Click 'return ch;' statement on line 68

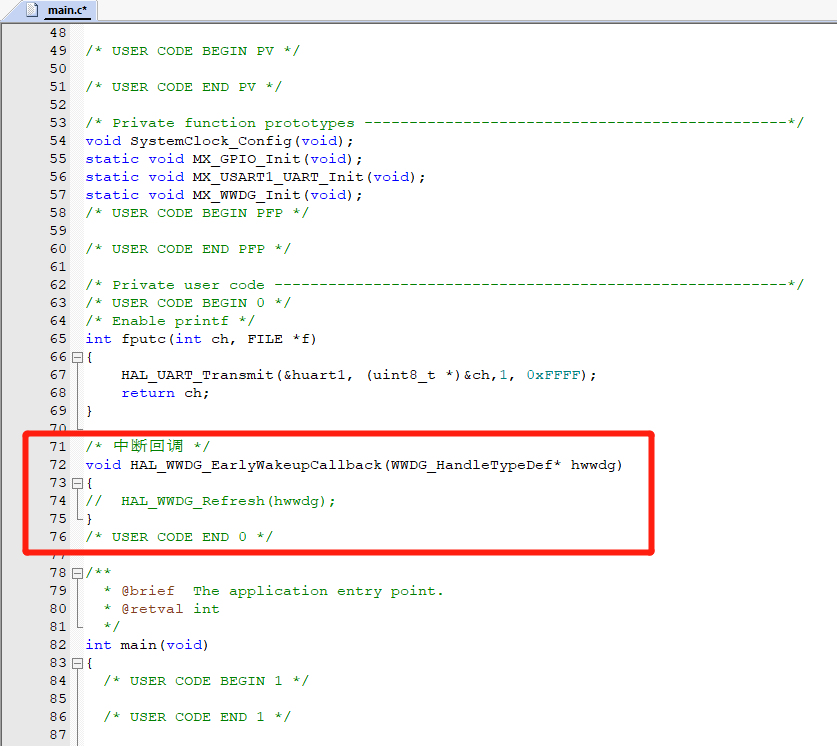[165, 393]
